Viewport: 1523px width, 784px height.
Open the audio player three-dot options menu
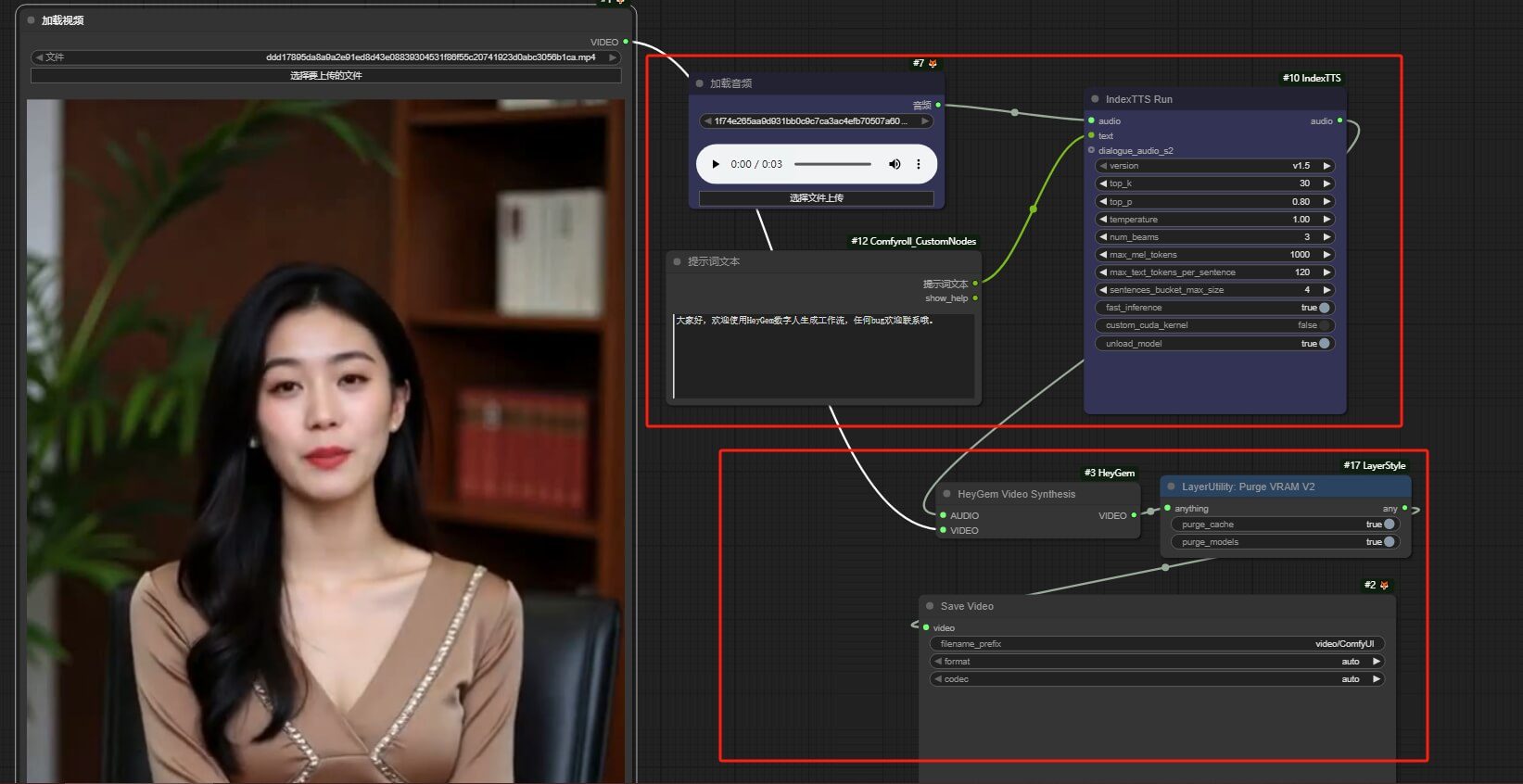click(919, 164)
